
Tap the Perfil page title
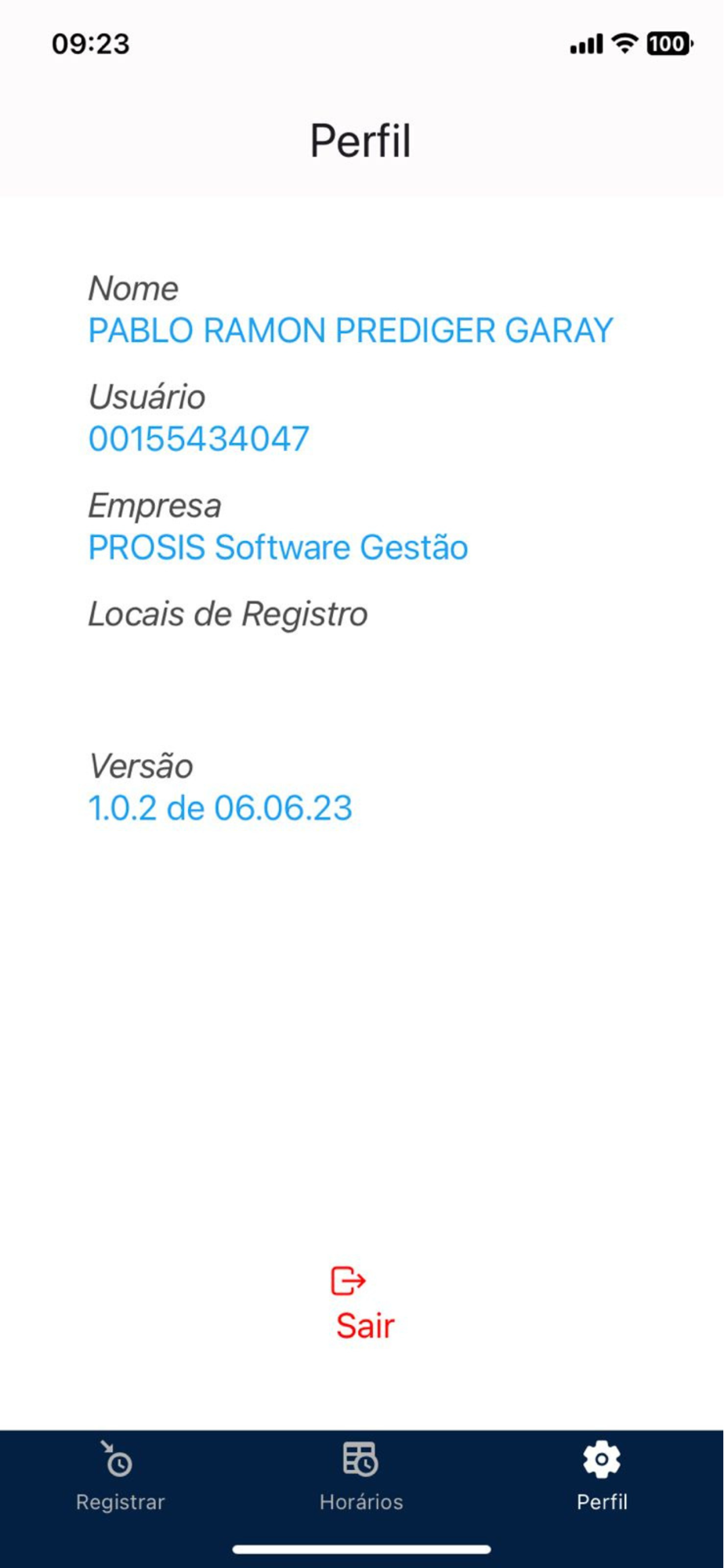tap(360, 141)
